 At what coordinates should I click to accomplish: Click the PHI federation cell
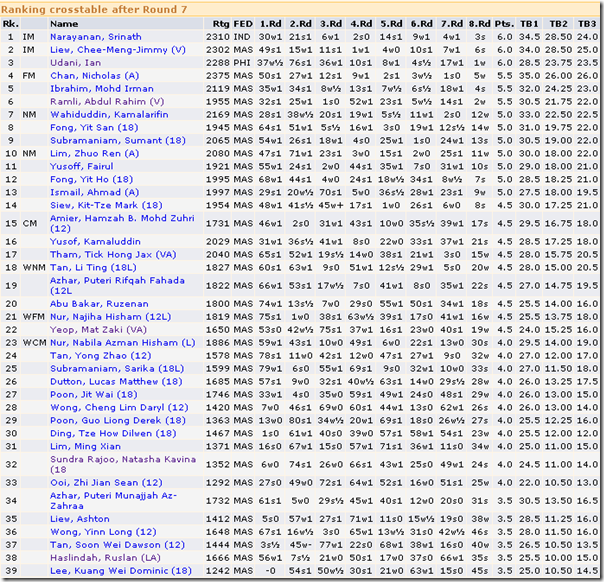pos(242,63)
